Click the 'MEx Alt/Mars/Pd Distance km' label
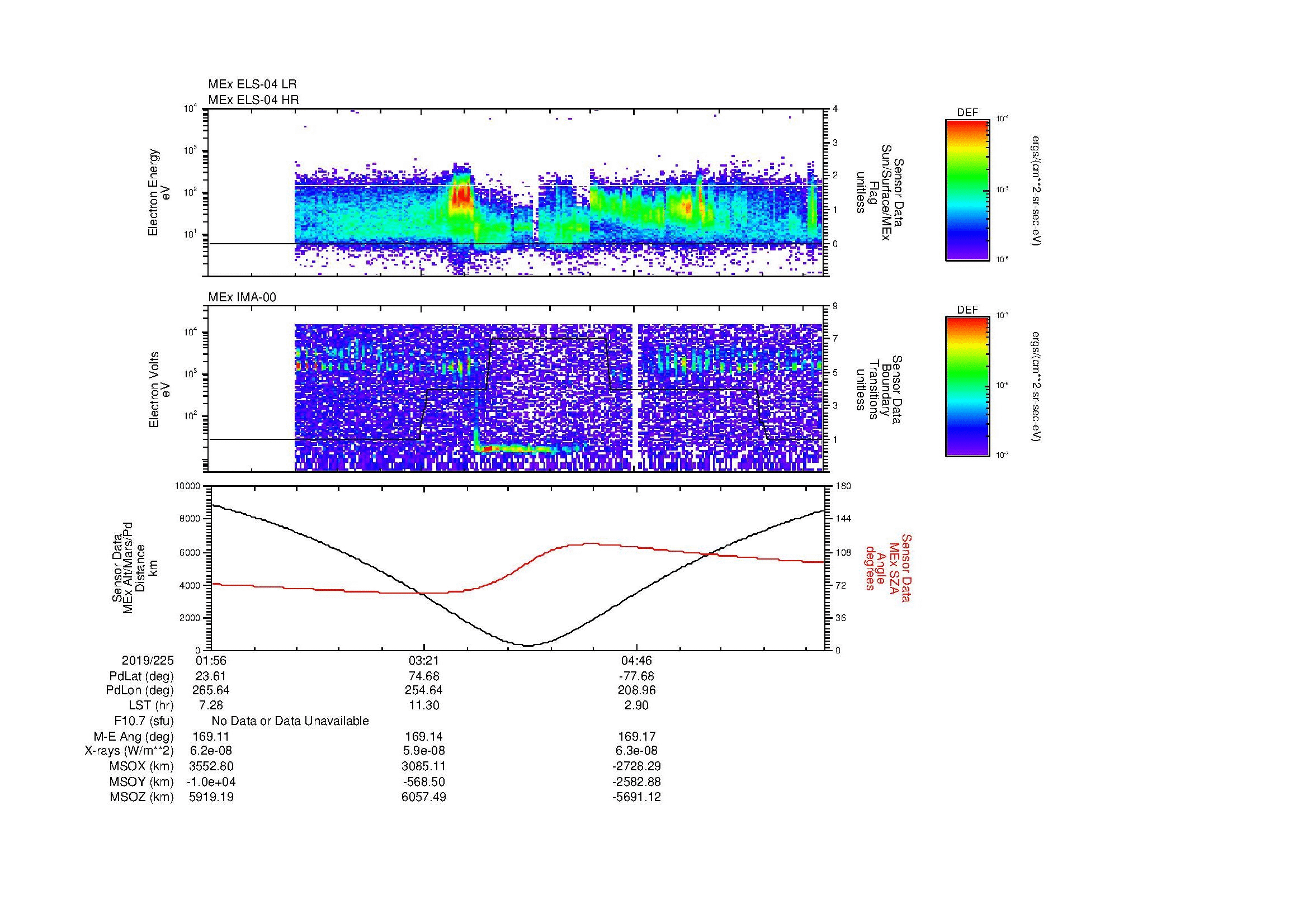The height and width of the screenshot is (924, 1308). click(134, 567)
